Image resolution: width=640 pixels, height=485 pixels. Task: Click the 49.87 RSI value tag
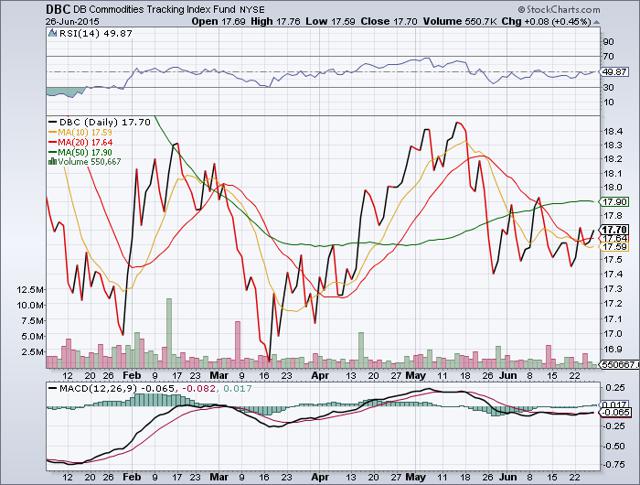(x=614, y=72)
